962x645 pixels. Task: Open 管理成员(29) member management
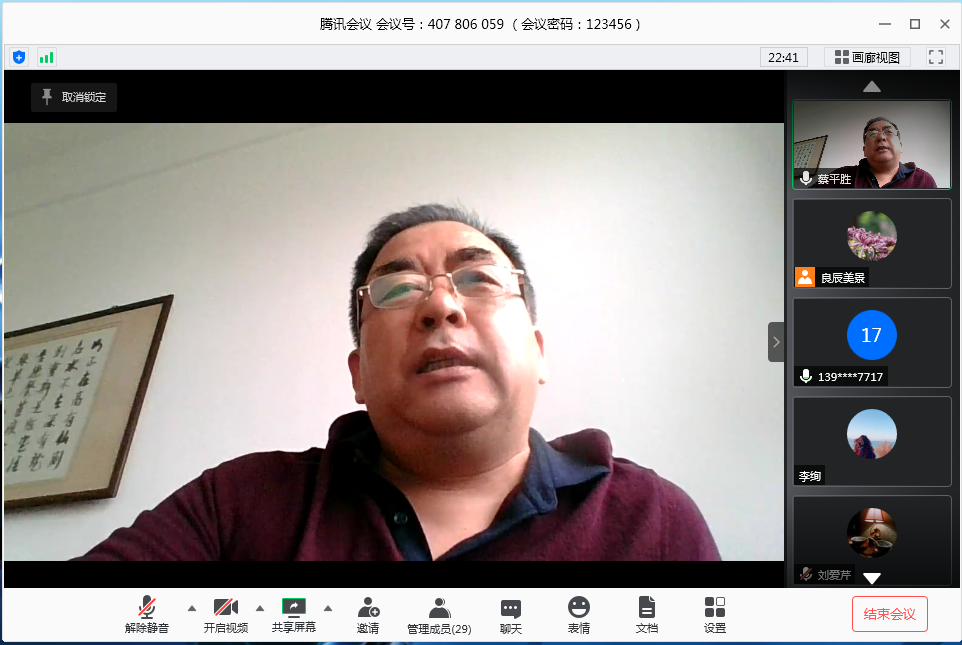click(439, 614)
